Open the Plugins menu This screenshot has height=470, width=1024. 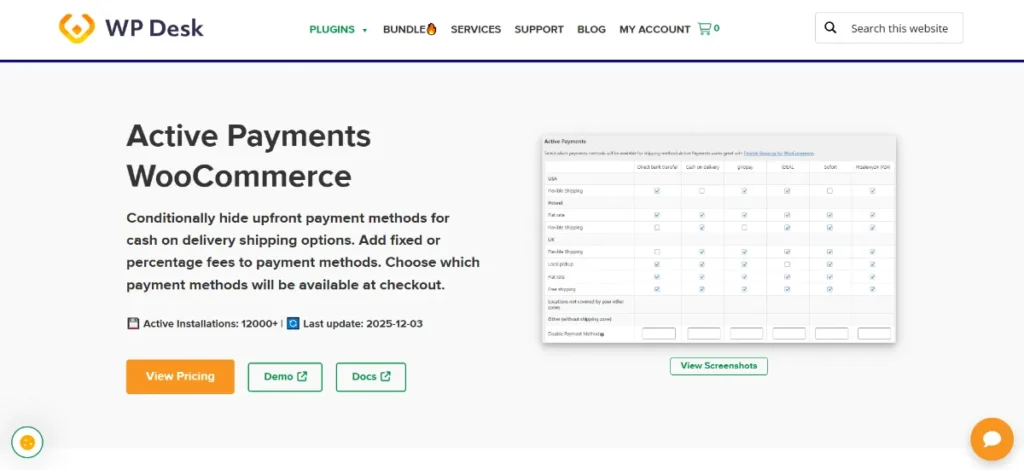point(332,29)
